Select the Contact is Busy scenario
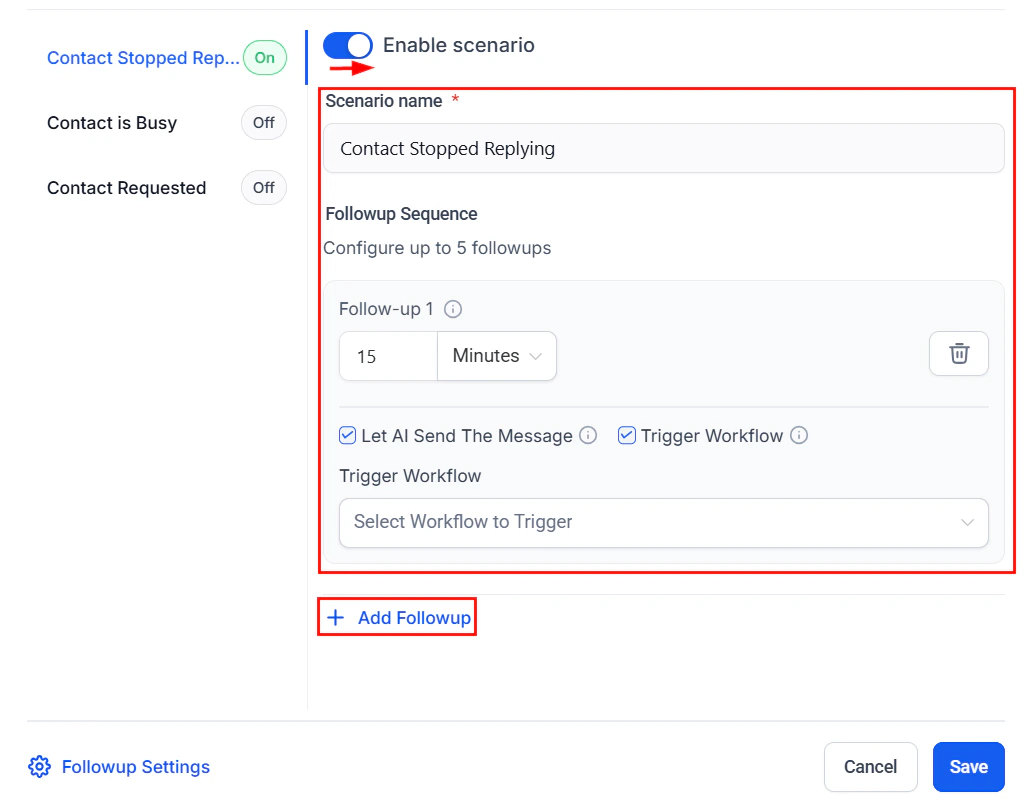This screenshot has height=810, width=1030. [111, 122]
